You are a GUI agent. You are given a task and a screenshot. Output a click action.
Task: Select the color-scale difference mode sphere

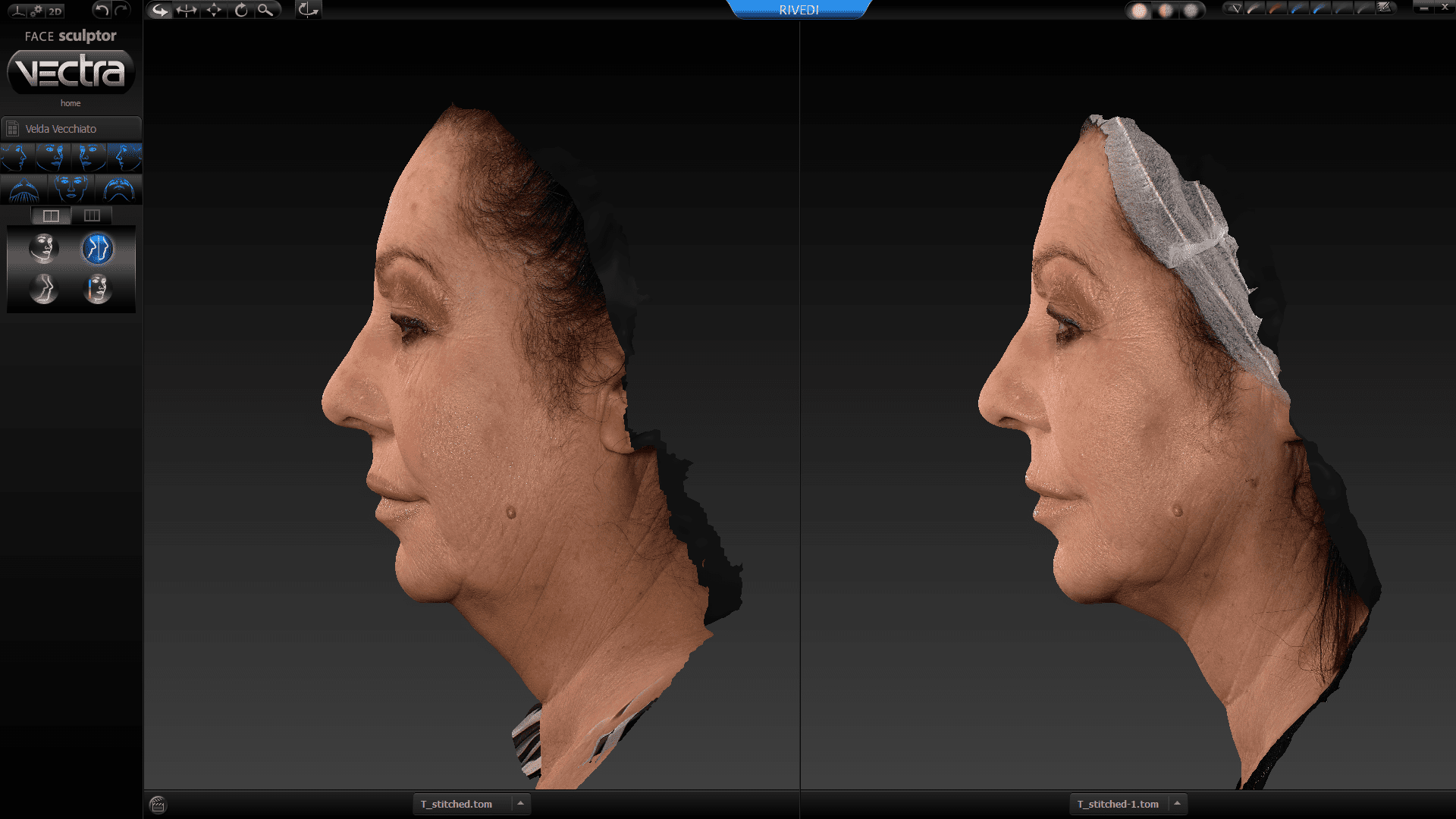tap(98, 289)
